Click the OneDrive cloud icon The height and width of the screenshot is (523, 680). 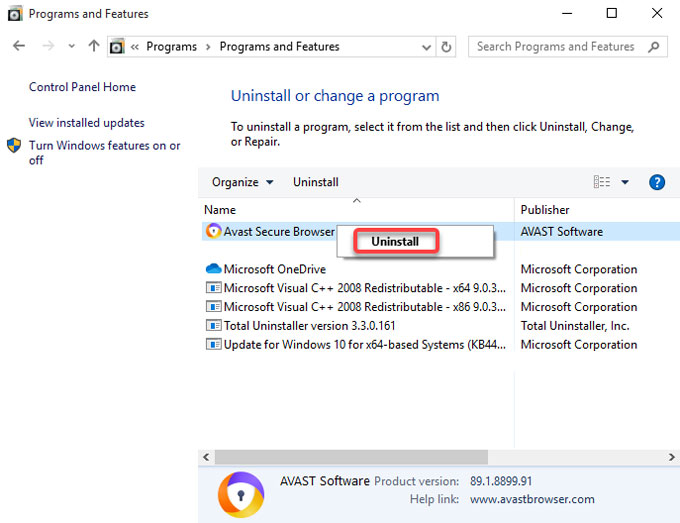213,269
